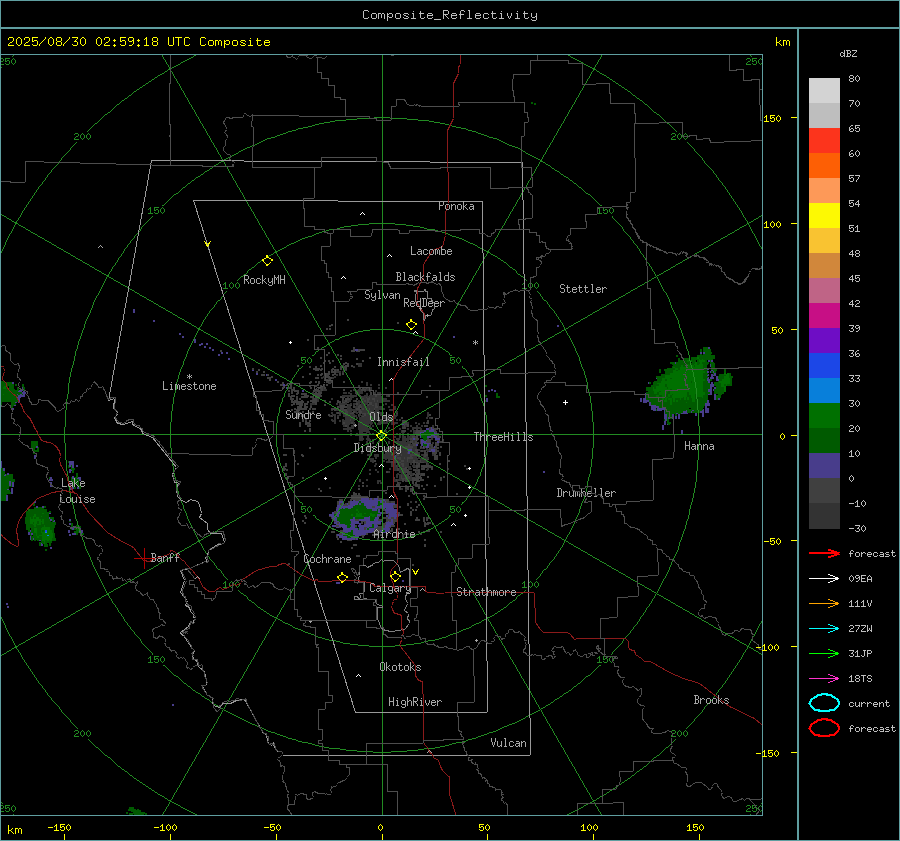Click the Composite_Reflectivity title
Screen dimensions: 900x841
point(449,15)
